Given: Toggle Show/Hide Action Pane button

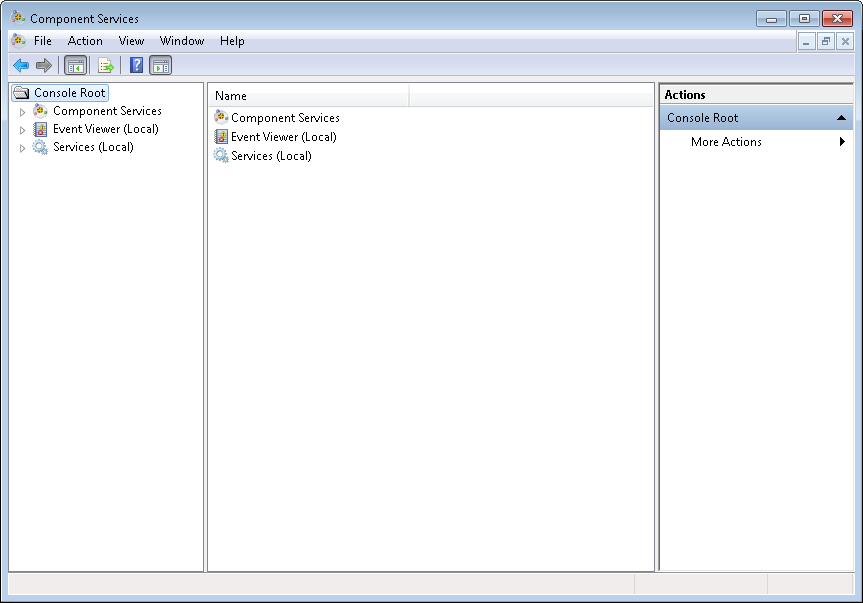Looking at the screenshot, I should click(x=161, y=65).
